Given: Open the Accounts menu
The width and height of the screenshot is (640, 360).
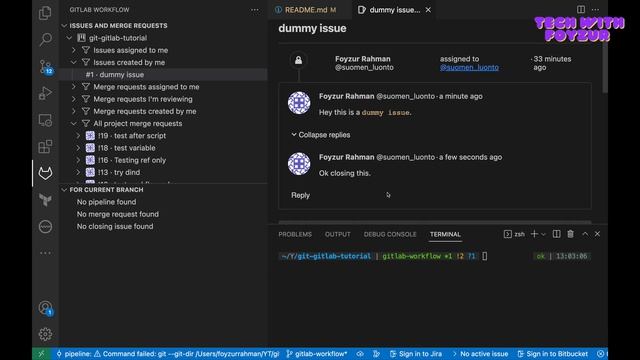Looking at the screenshot, I should coord(45,308).
